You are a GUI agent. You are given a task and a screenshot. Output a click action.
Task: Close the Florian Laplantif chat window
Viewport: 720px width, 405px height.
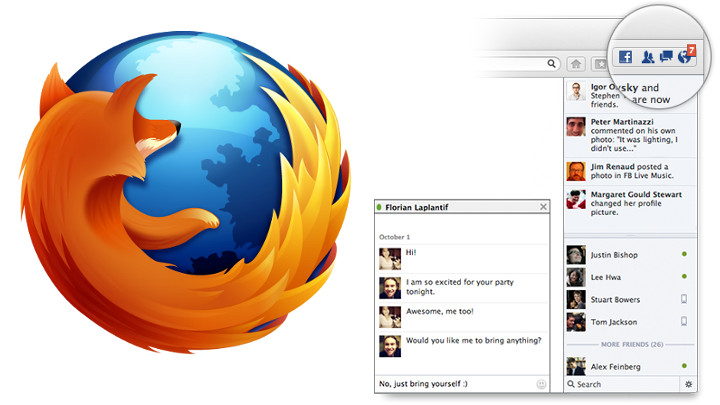click(543, 207)
